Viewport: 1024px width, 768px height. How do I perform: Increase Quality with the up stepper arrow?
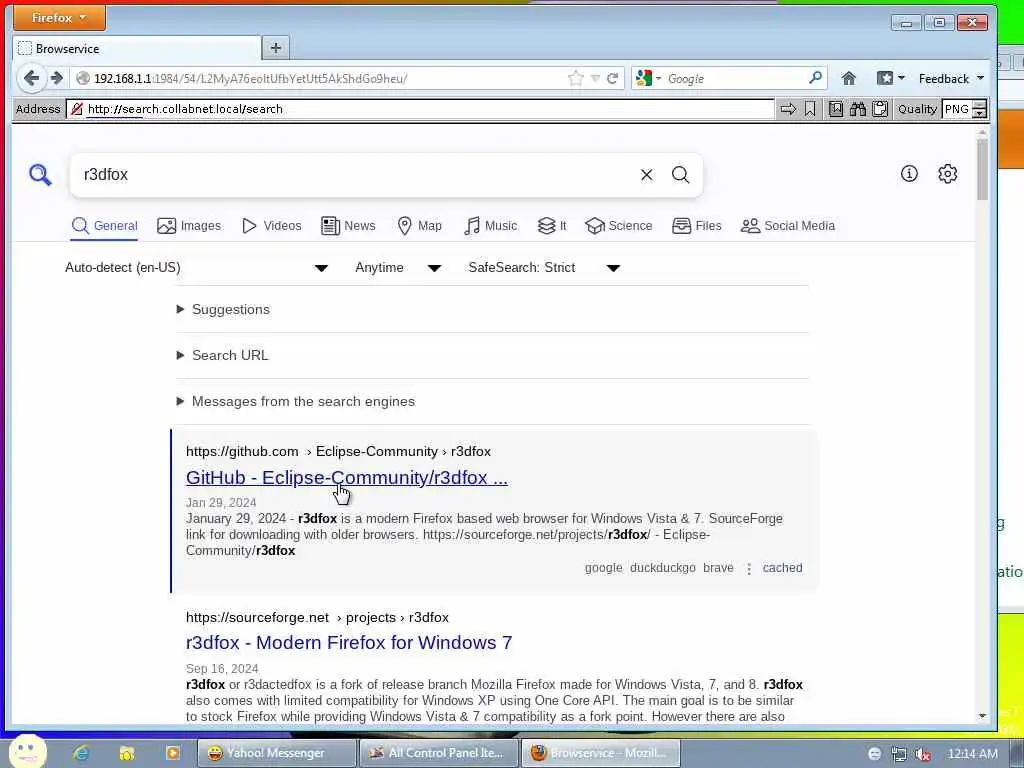(x=979, y=105)
